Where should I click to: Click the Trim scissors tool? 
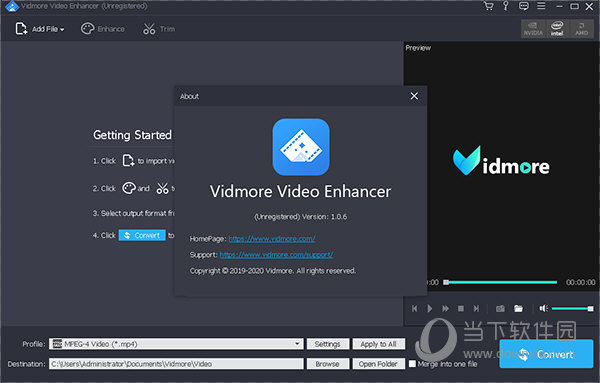tap(159, 29)
